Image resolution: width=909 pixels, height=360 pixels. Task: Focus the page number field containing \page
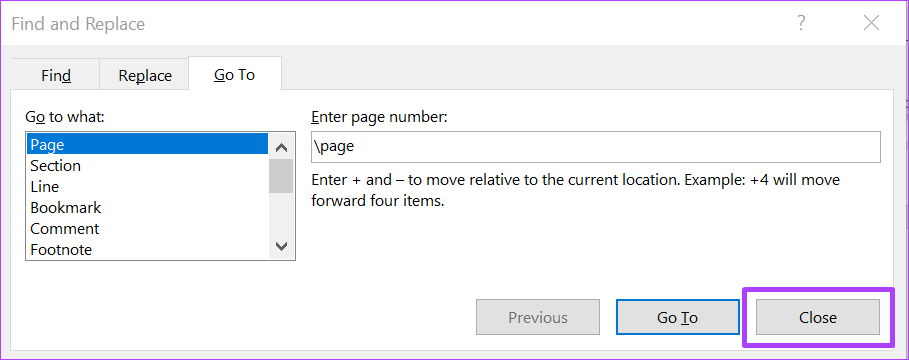595,147
